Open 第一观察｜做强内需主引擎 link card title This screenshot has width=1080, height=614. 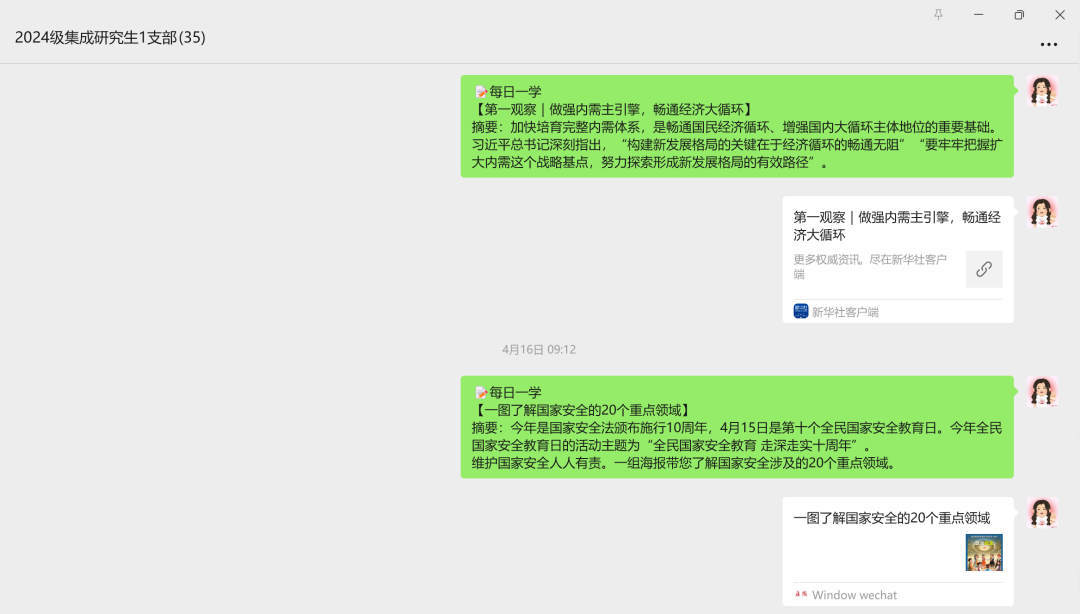(x=896, y=226)
